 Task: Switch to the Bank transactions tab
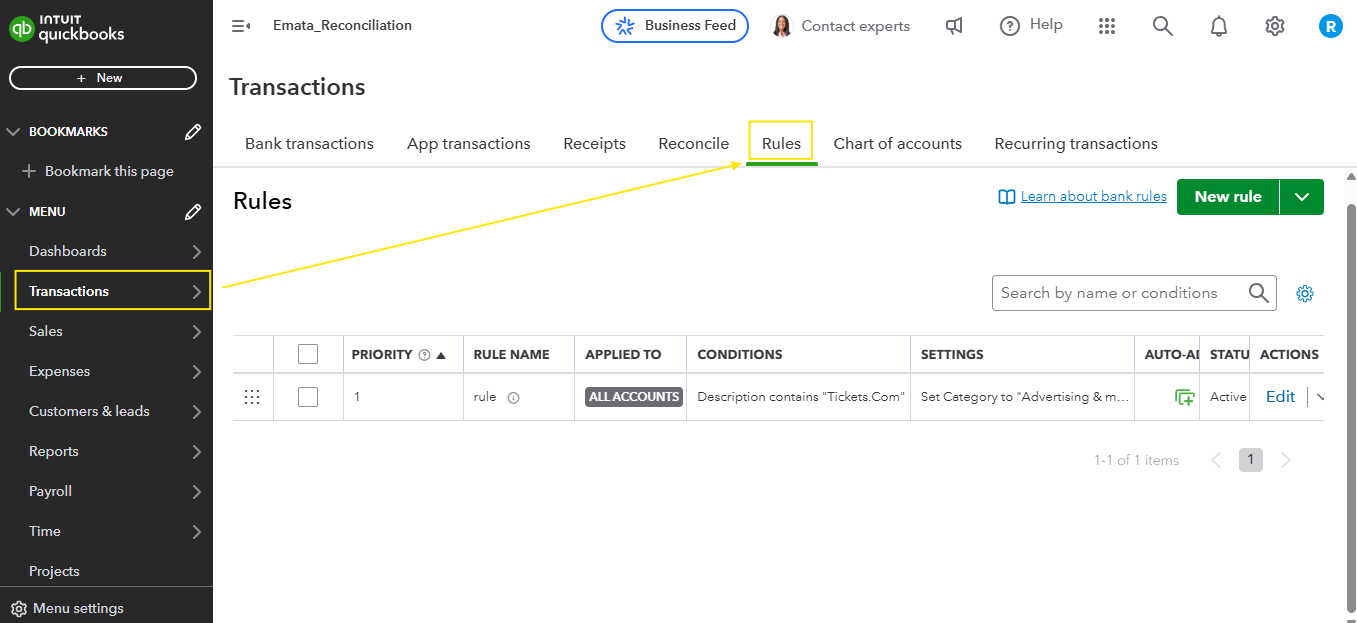point(309,144)
